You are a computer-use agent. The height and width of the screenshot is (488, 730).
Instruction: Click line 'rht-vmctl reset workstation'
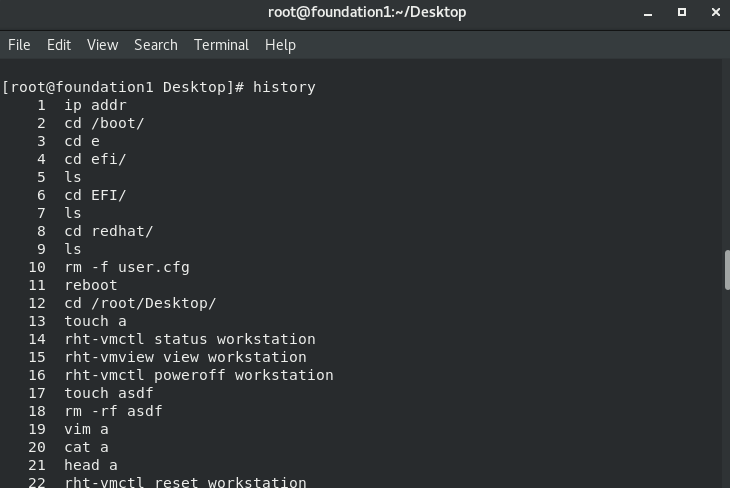pyautogui.click(x=185, y=482)
